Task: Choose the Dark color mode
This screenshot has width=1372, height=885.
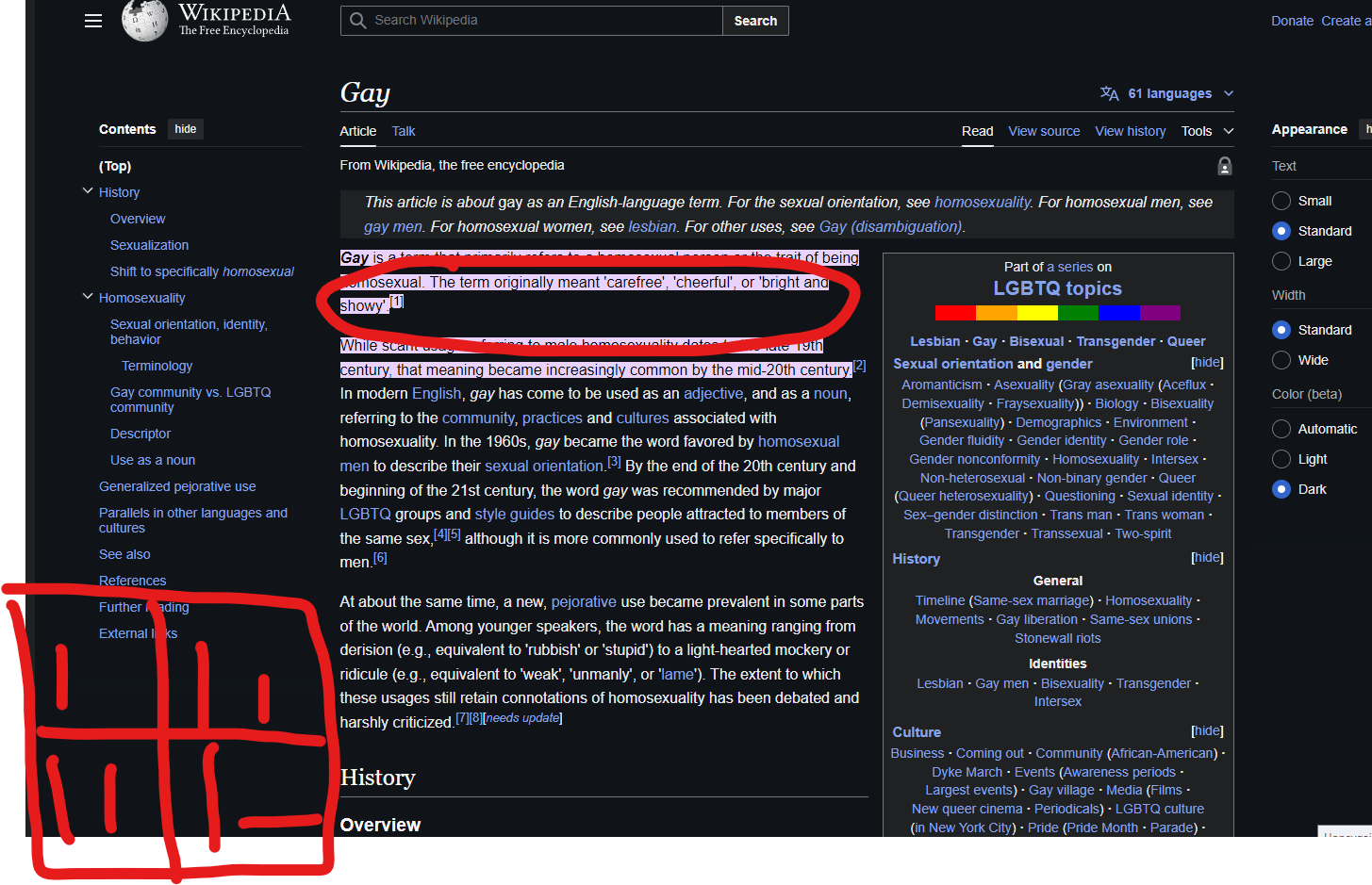Action: point(1281,489)
